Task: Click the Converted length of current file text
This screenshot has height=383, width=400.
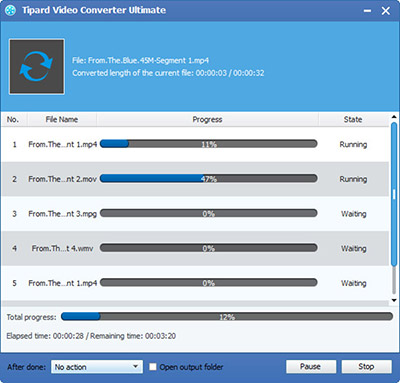Action: (168, 73)
